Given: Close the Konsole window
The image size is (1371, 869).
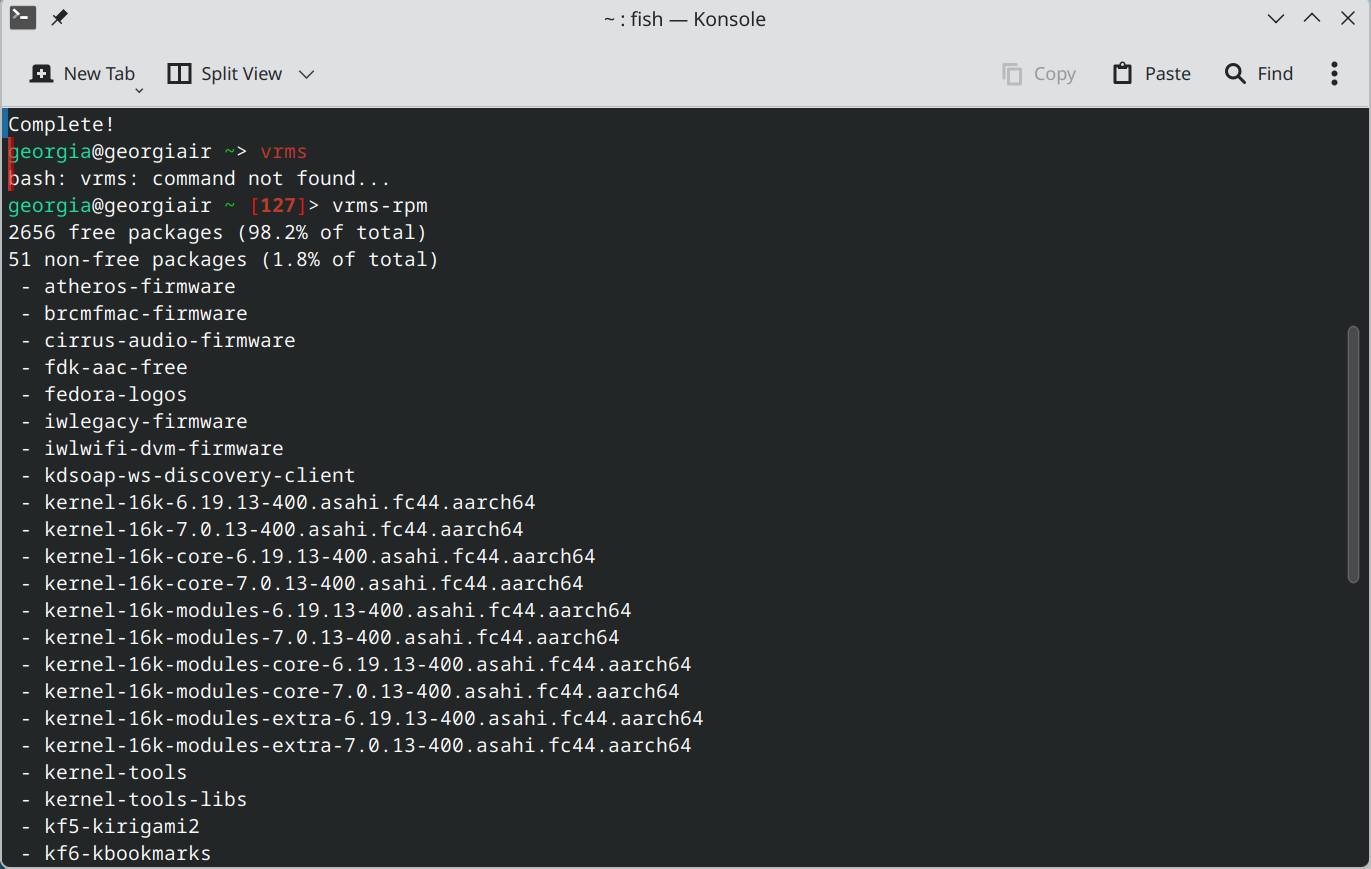Looking at the screenshot, I should (1346, 18).
